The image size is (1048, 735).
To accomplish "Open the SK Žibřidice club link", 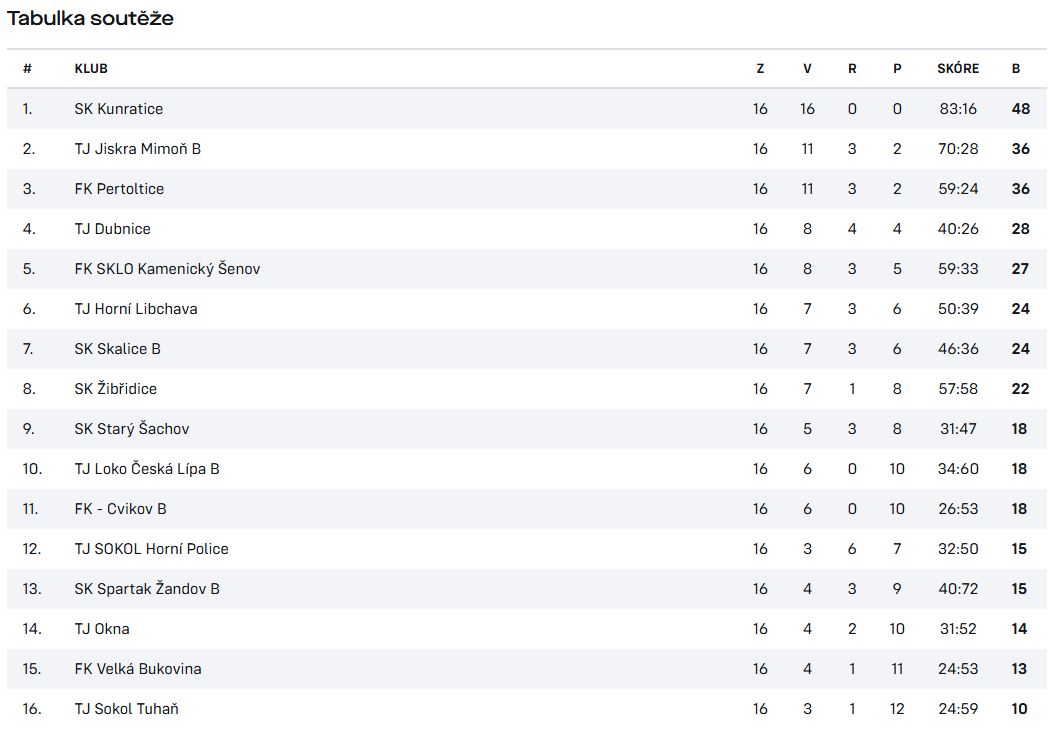I will [116, 389].
